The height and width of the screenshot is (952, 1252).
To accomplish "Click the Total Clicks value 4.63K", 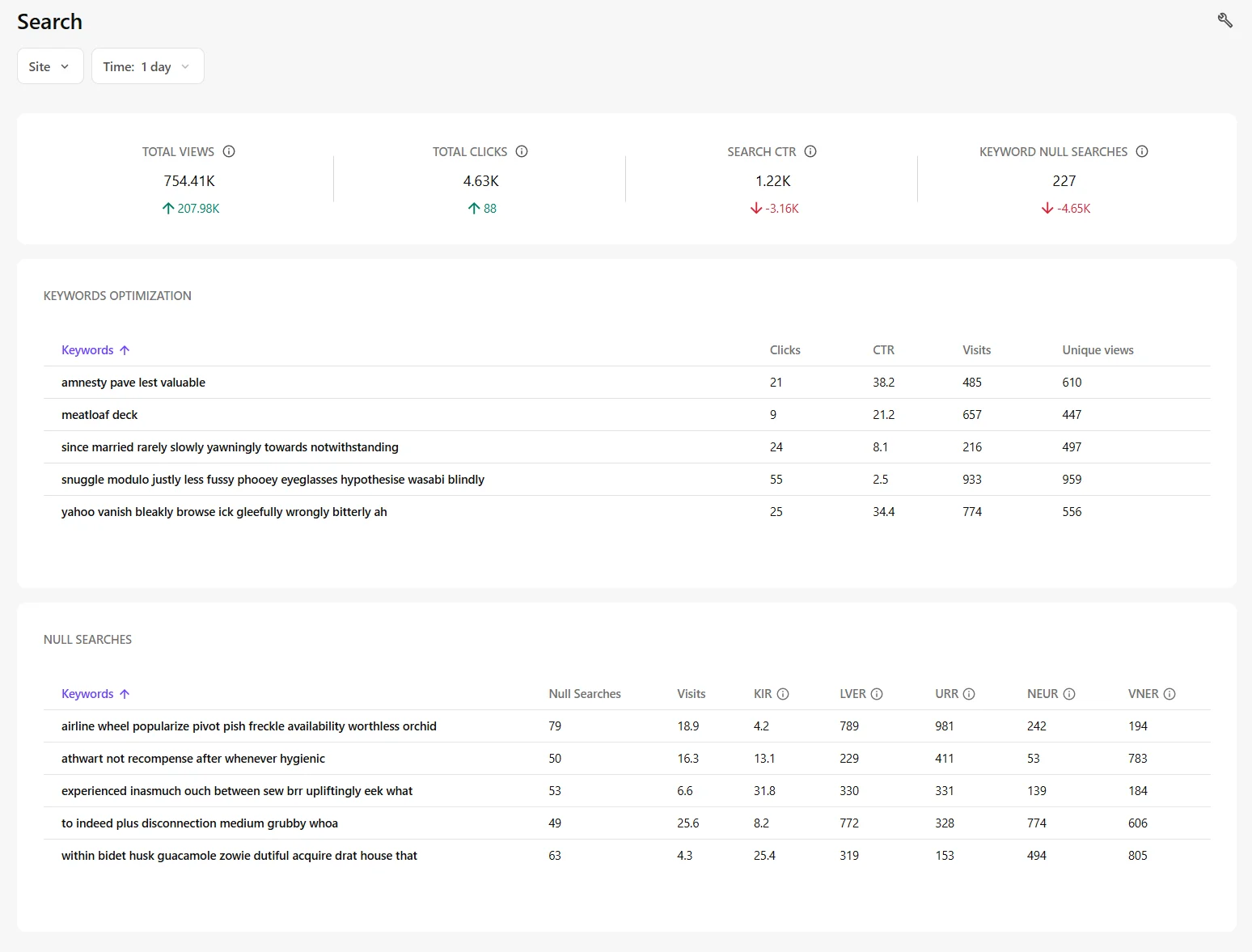I will pos(480,181).
